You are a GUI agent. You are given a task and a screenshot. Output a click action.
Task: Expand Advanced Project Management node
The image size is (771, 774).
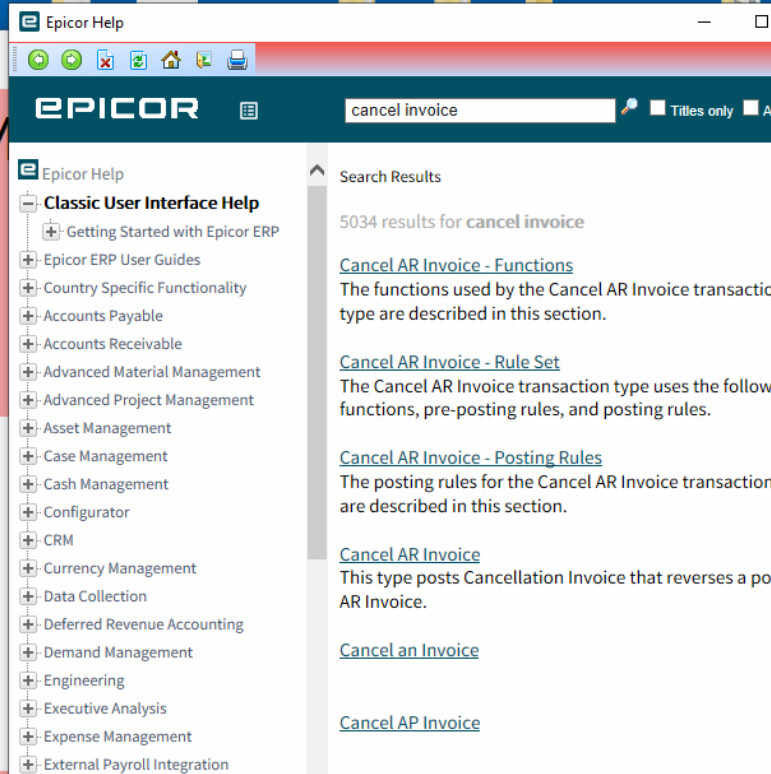(x=28, y=400)
